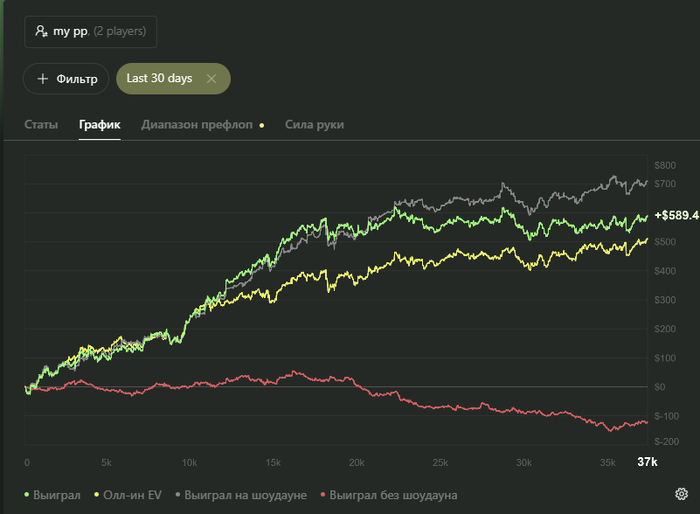Remove the Last 30 days filter chip
Viewport: 700px width, 514px height.
(x=211, y=78)
